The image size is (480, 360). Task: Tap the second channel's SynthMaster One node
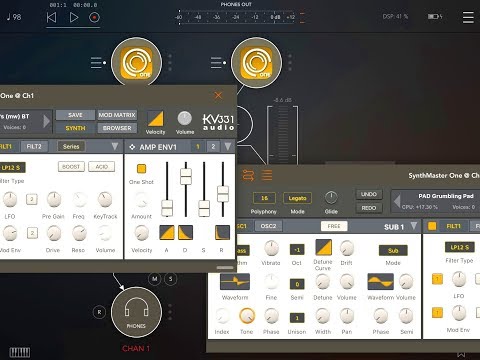pyautogui.click(x=256, y=63)
